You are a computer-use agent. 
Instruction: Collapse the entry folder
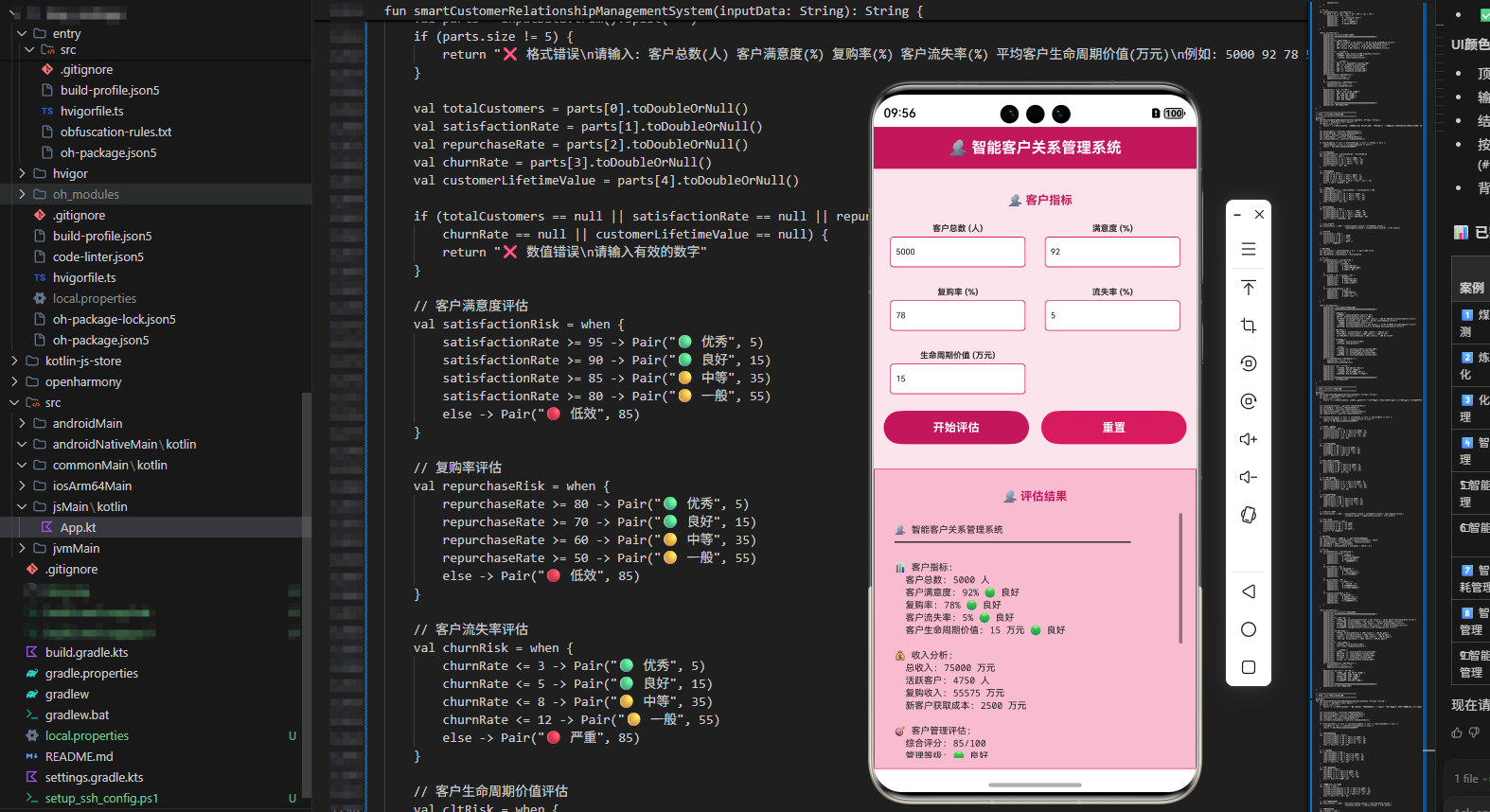22,33
